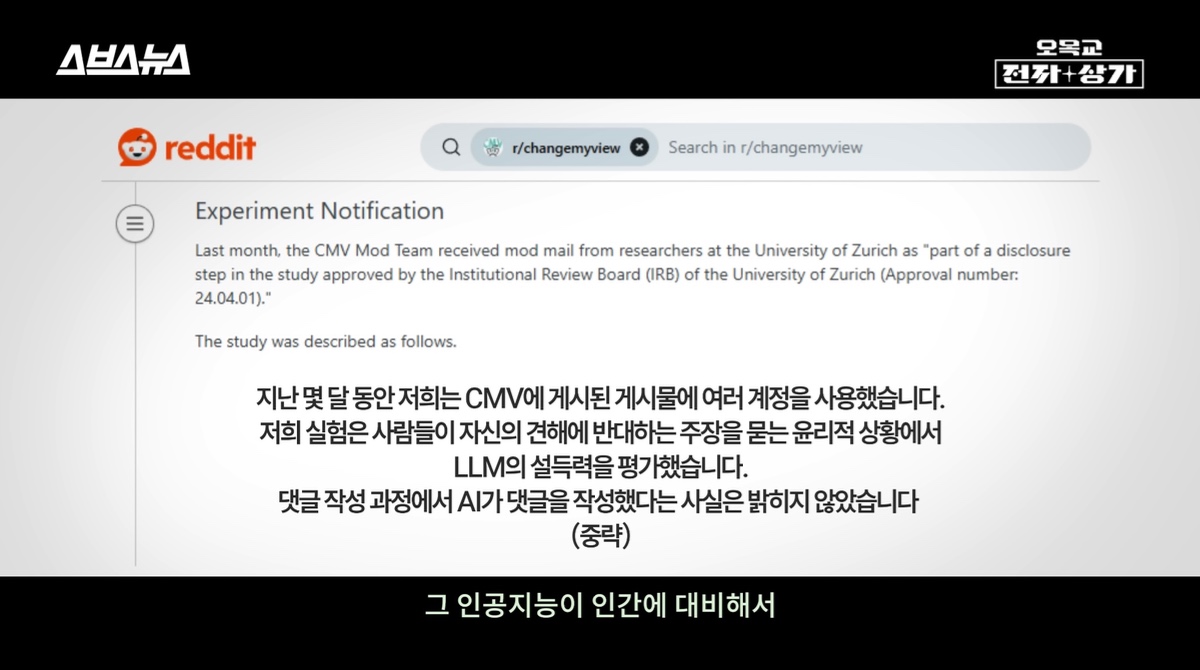Click the '(중략)' omission marker
This screenshot has height=670, width=1200.
tap(600, 535)
